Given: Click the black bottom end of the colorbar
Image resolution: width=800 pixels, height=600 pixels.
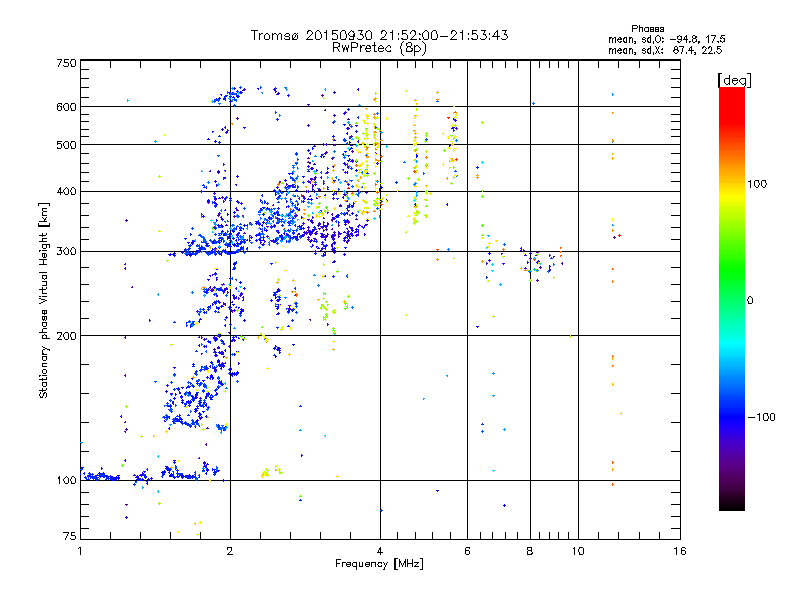Looking at the screenshot, I should (732, 503).
